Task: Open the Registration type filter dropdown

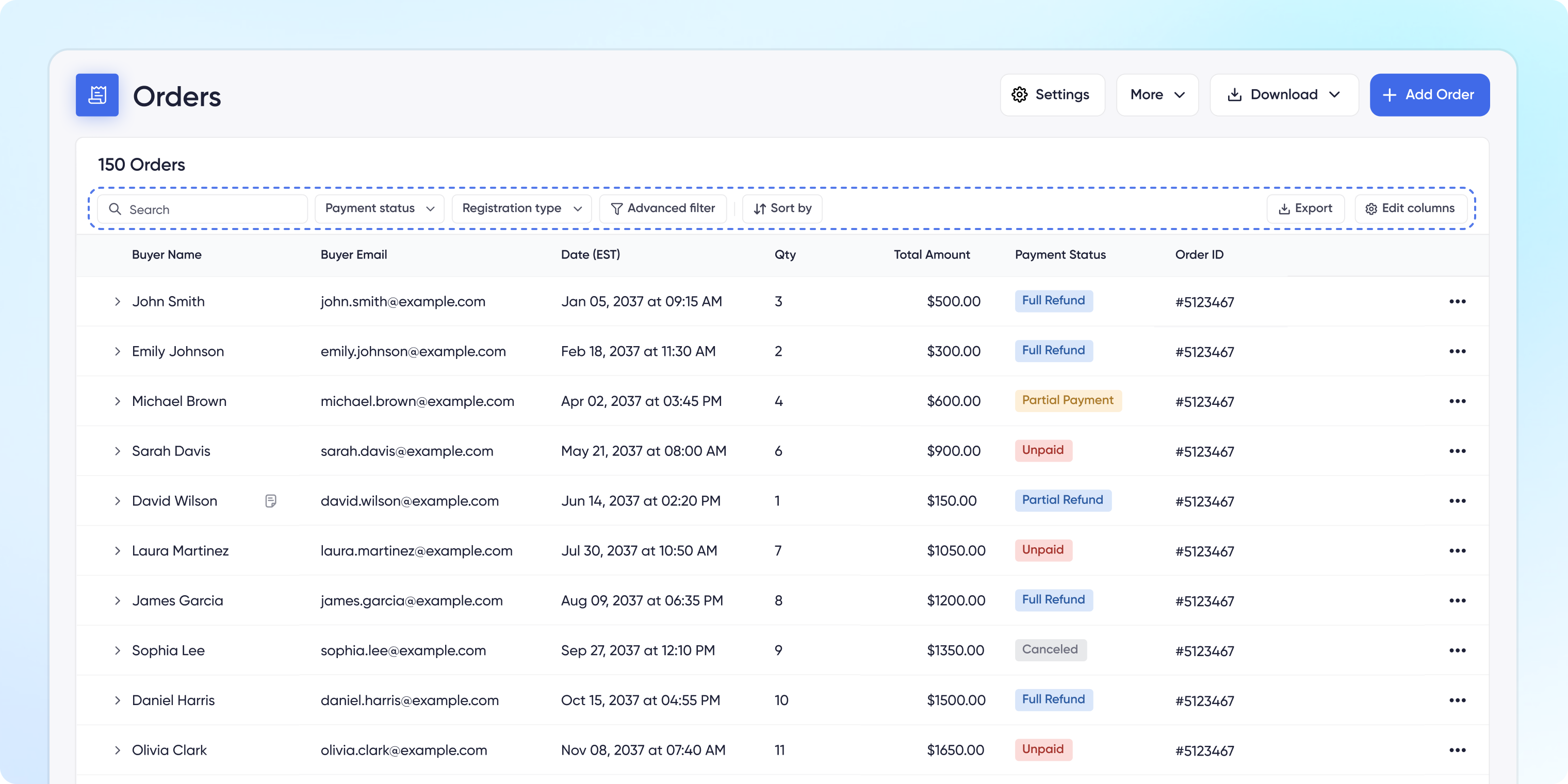Action: click(521, 209)
